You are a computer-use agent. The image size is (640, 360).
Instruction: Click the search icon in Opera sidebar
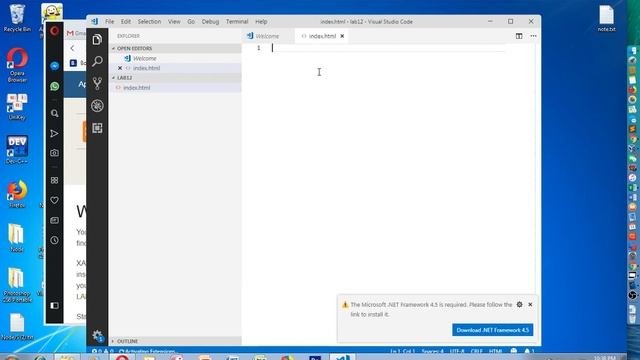[x=54, y=113]
